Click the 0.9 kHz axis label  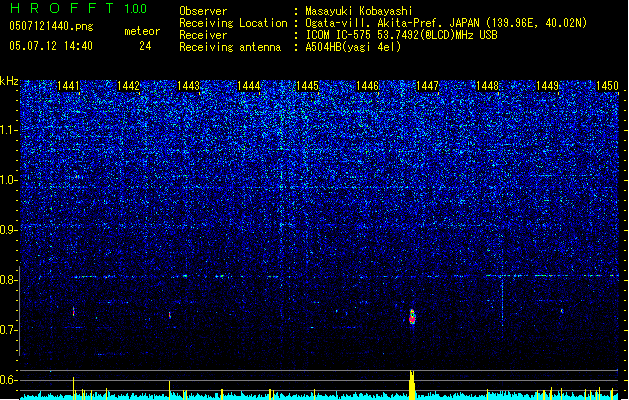9,230
